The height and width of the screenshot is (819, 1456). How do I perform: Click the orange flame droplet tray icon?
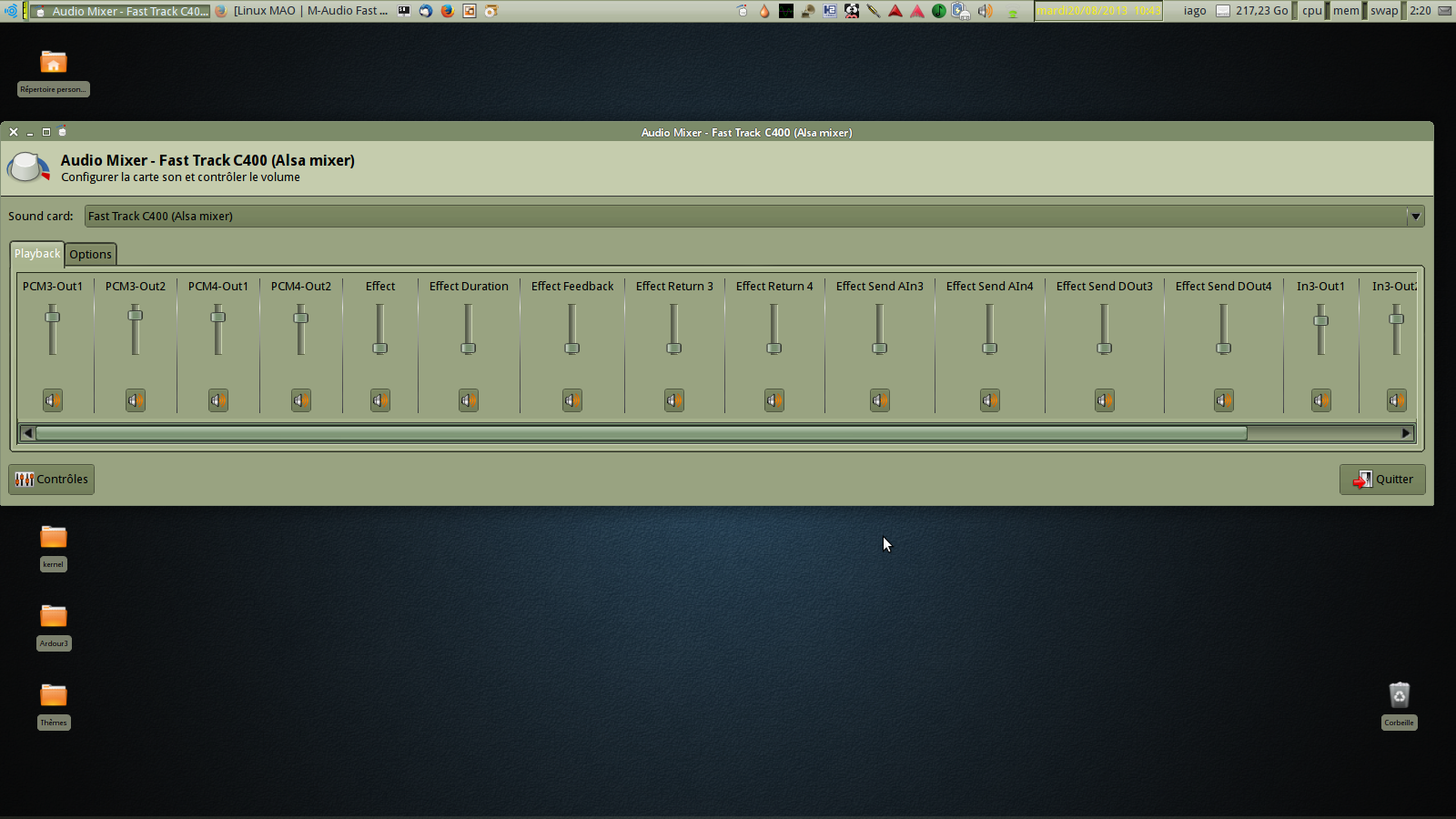[x=764, y=11]
